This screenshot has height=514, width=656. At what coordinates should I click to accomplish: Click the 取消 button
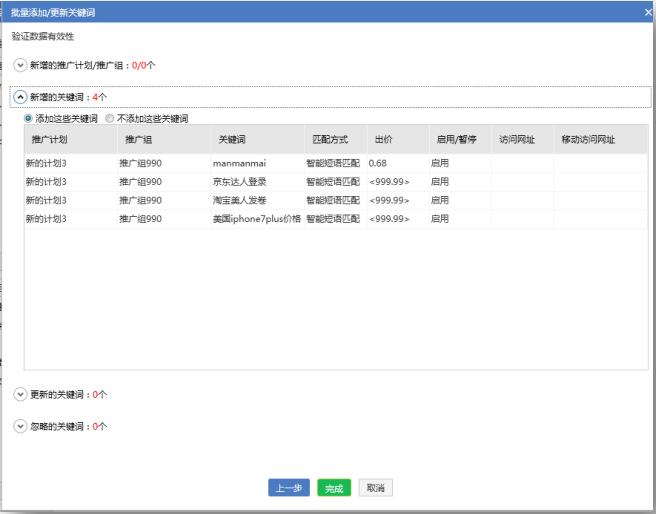375,487
